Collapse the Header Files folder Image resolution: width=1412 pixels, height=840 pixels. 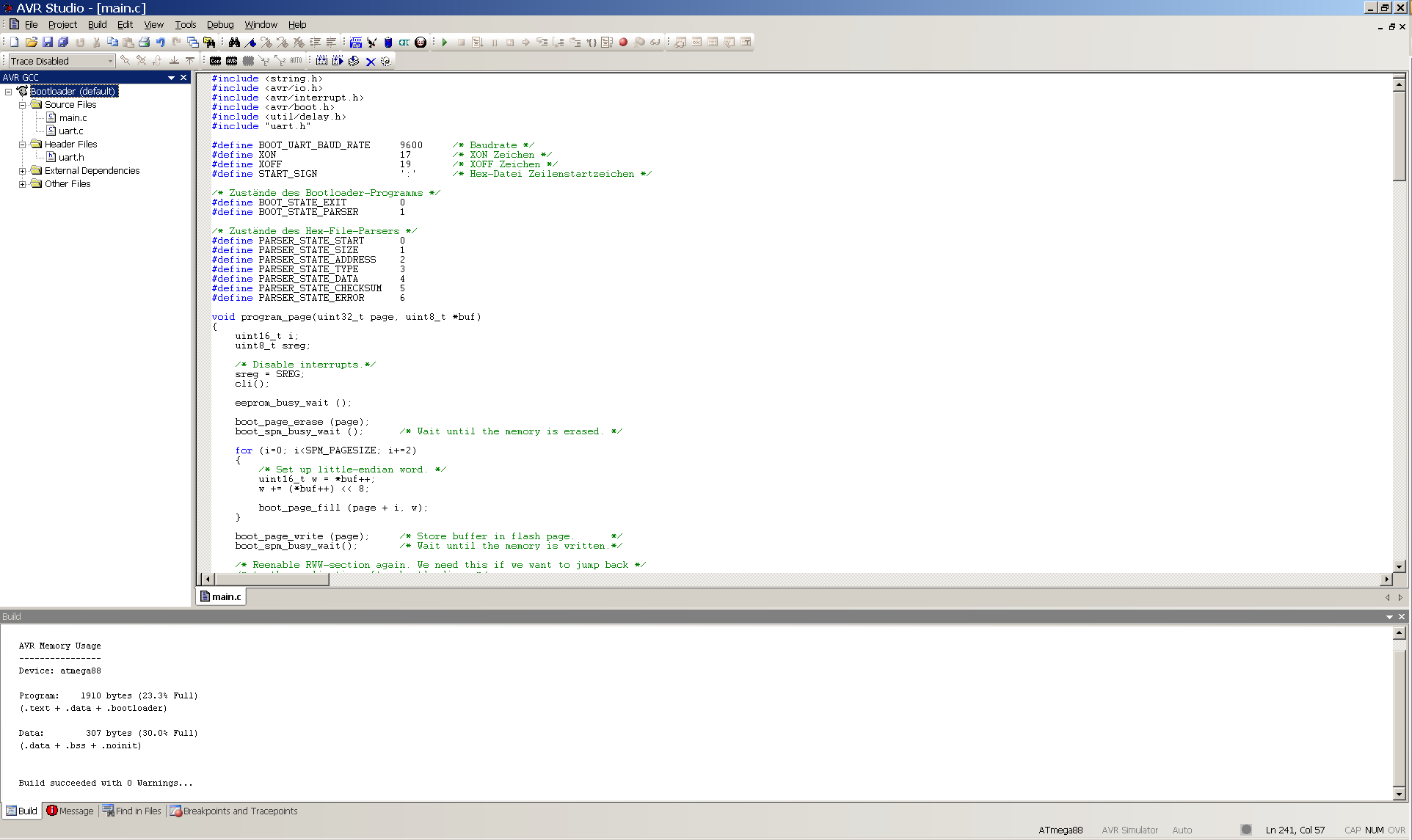click(x=22, y=145)
